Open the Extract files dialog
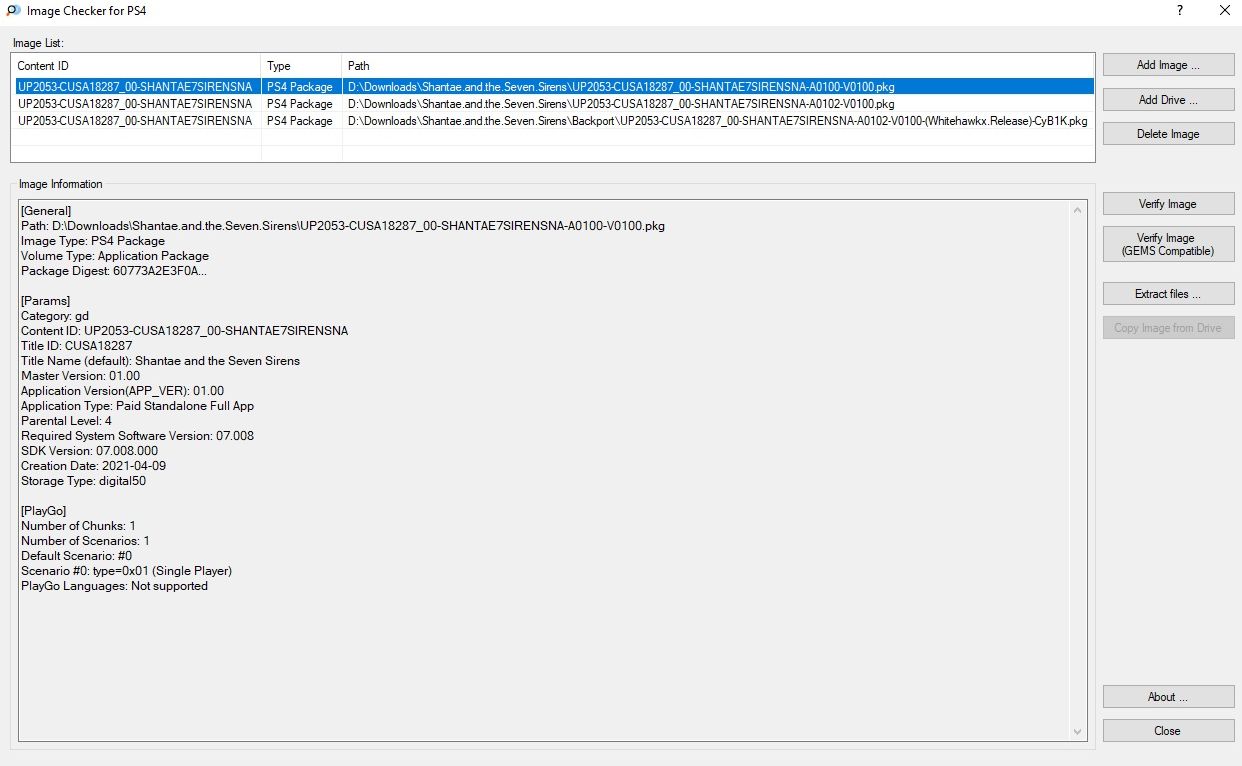1242x766 pixels. tap(1168, 294)
